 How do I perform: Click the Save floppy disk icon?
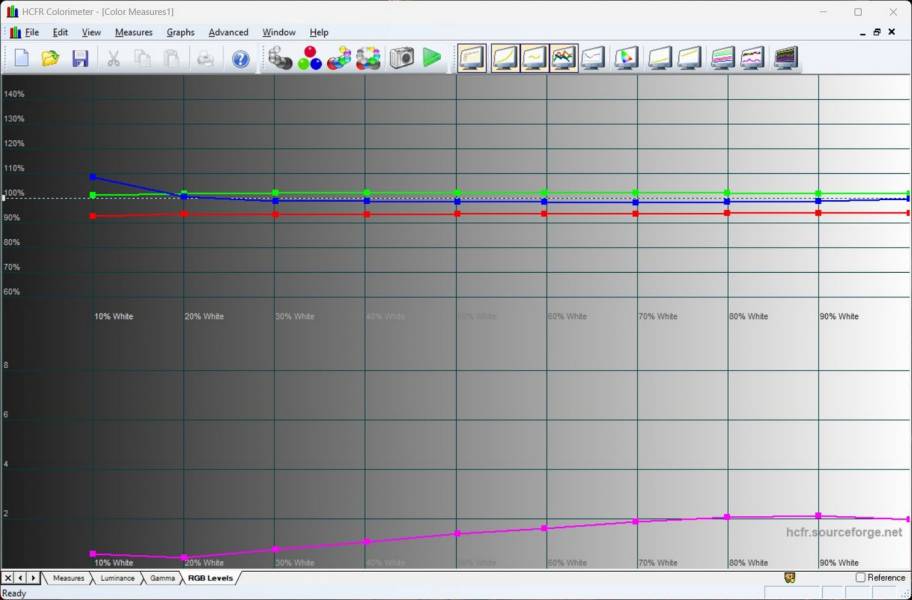point(80,58)
